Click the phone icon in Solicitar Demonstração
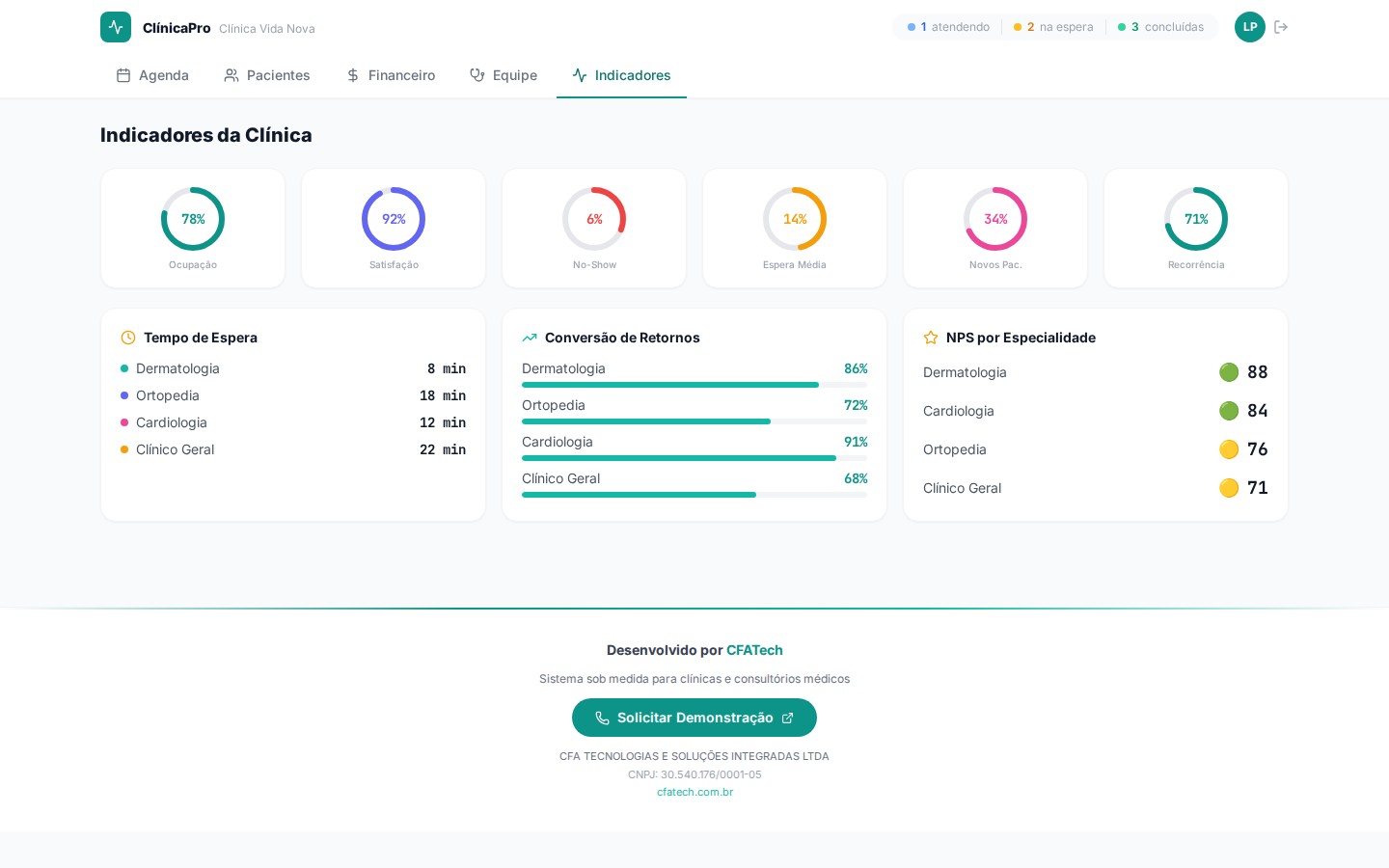 click(x=603, y=718)
